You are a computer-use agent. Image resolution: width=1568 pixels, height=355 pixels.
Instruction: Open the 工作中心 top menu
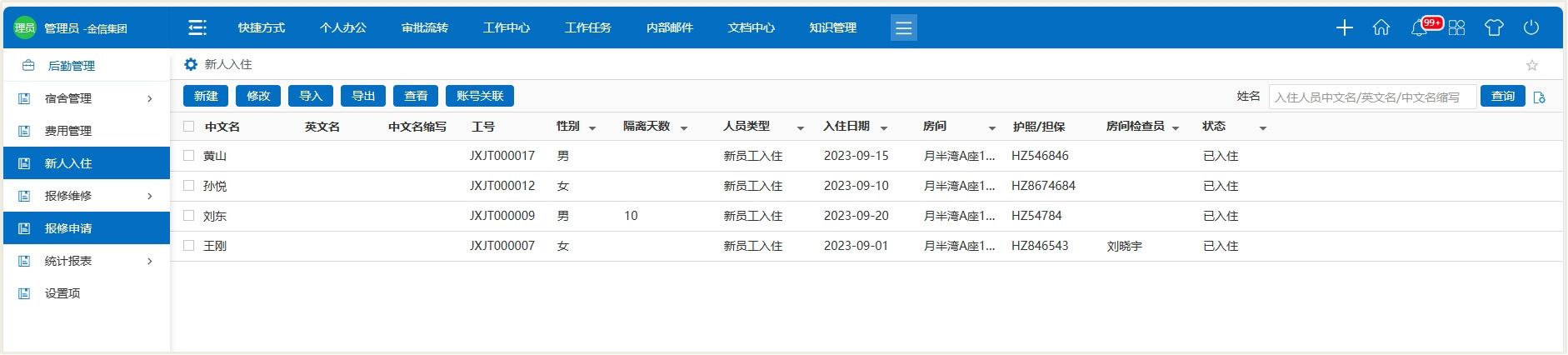coord(506,27)
